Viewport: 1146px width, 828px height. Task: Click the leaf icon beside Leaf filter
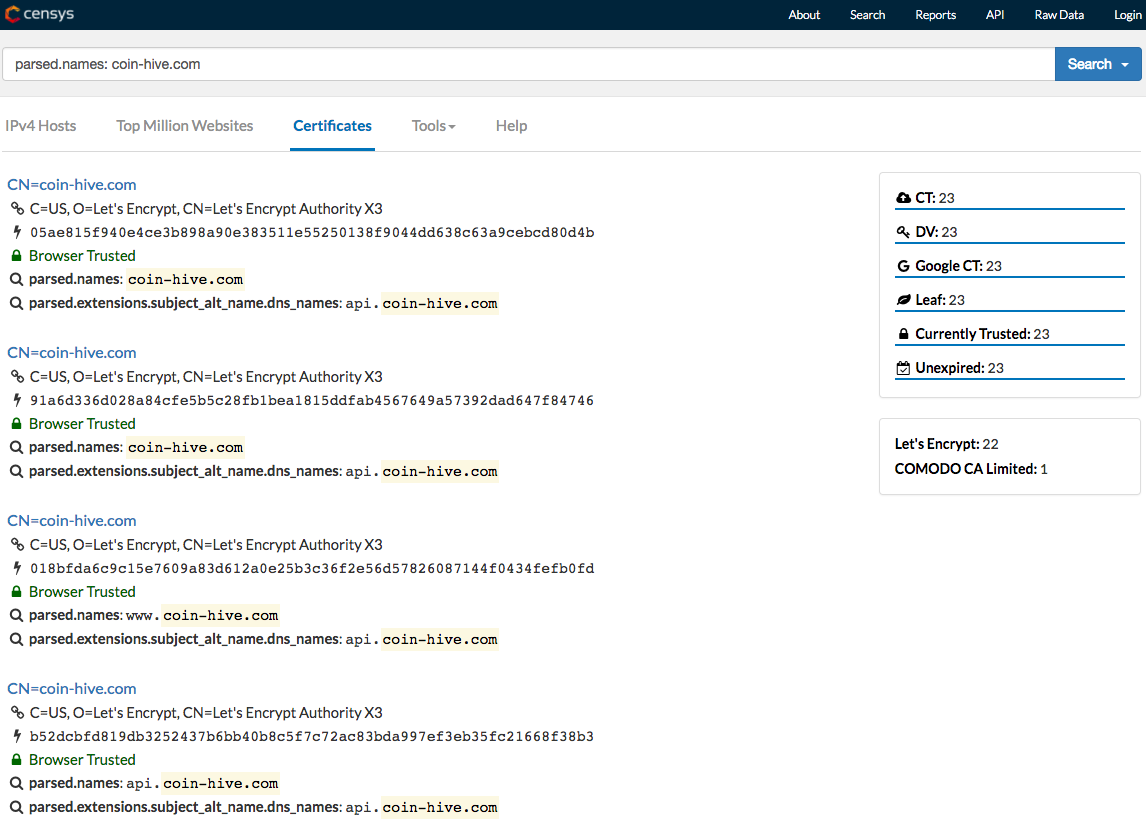click(904, 300)
